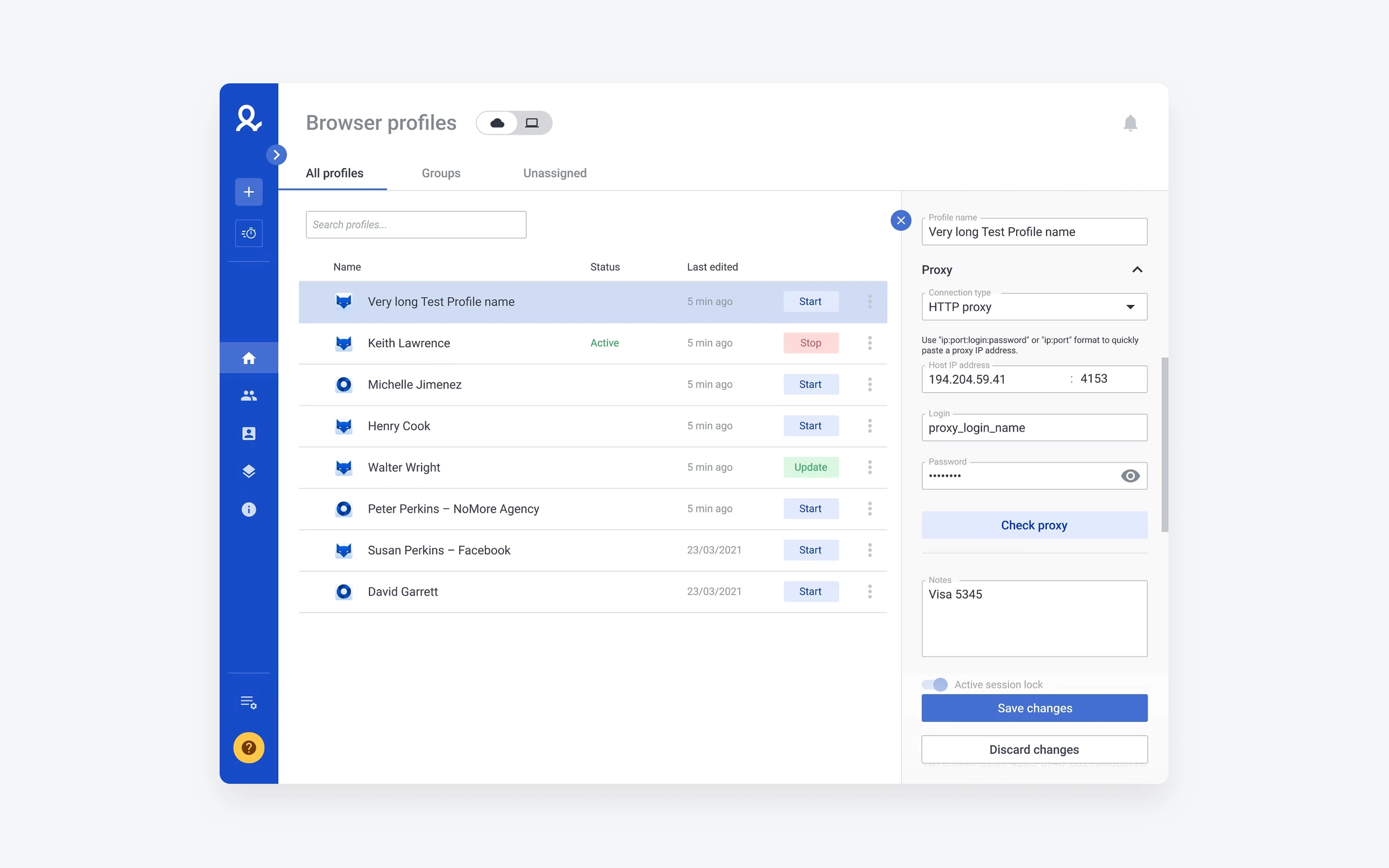Open the more options menu for Walter Wright
Viewport: 1389px width, 868px height.
tap(870, 467)
